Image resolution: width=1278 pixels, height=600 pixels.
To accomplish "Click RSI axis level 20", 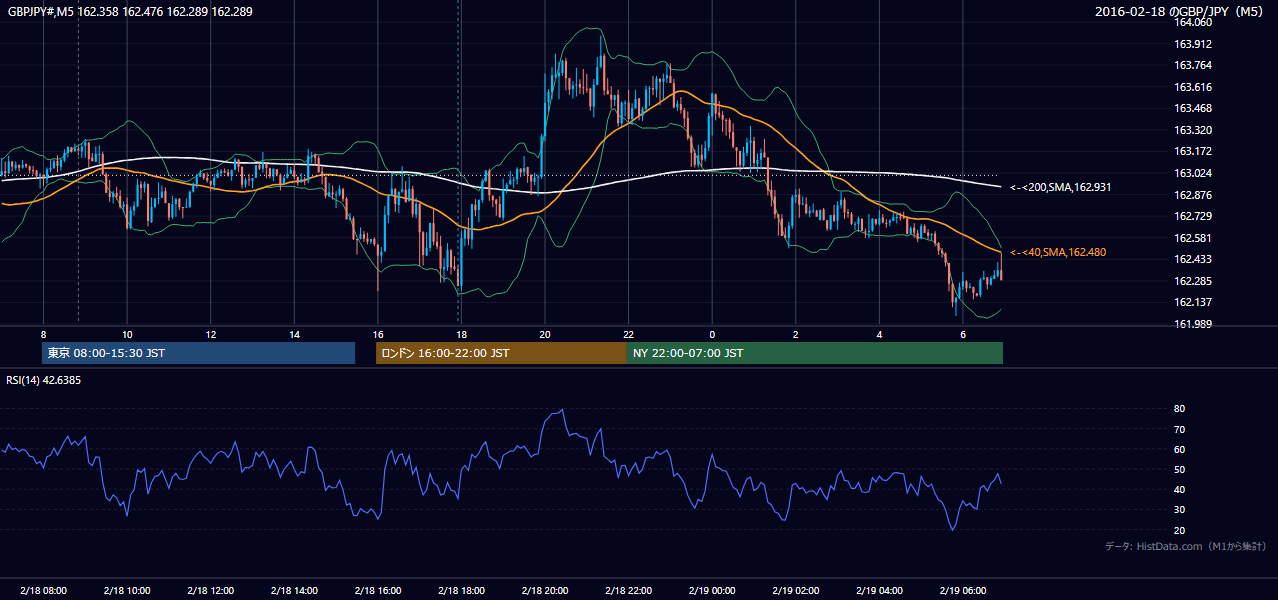I will [1179, 530].
